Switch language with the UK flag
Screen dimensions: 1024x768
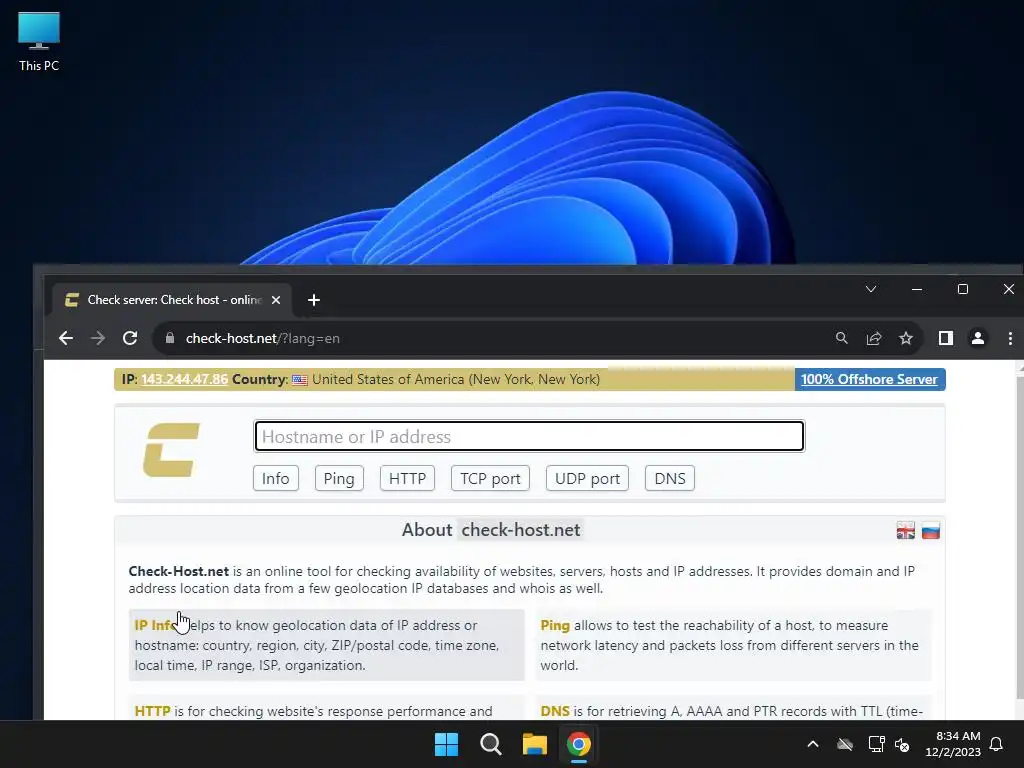coord(906,530)
